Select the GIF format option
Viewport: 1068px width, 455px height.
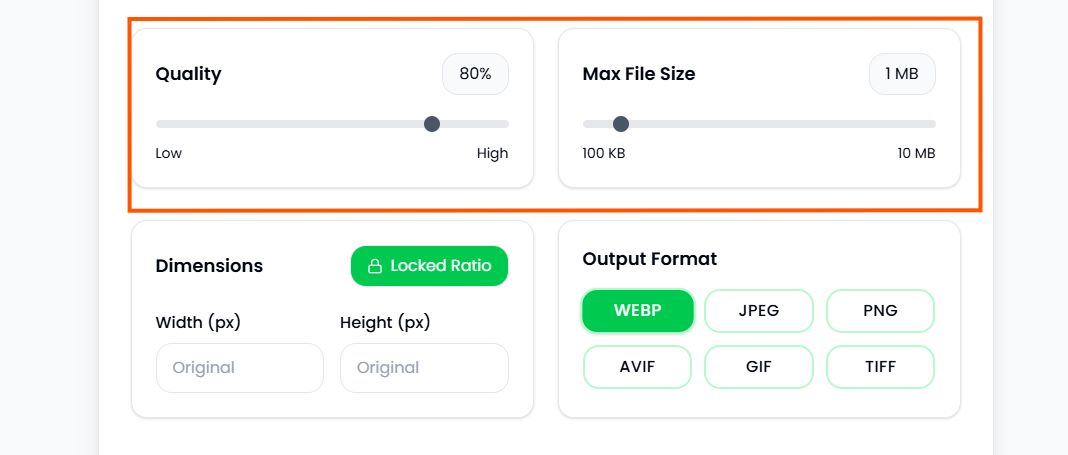point(759,366)
